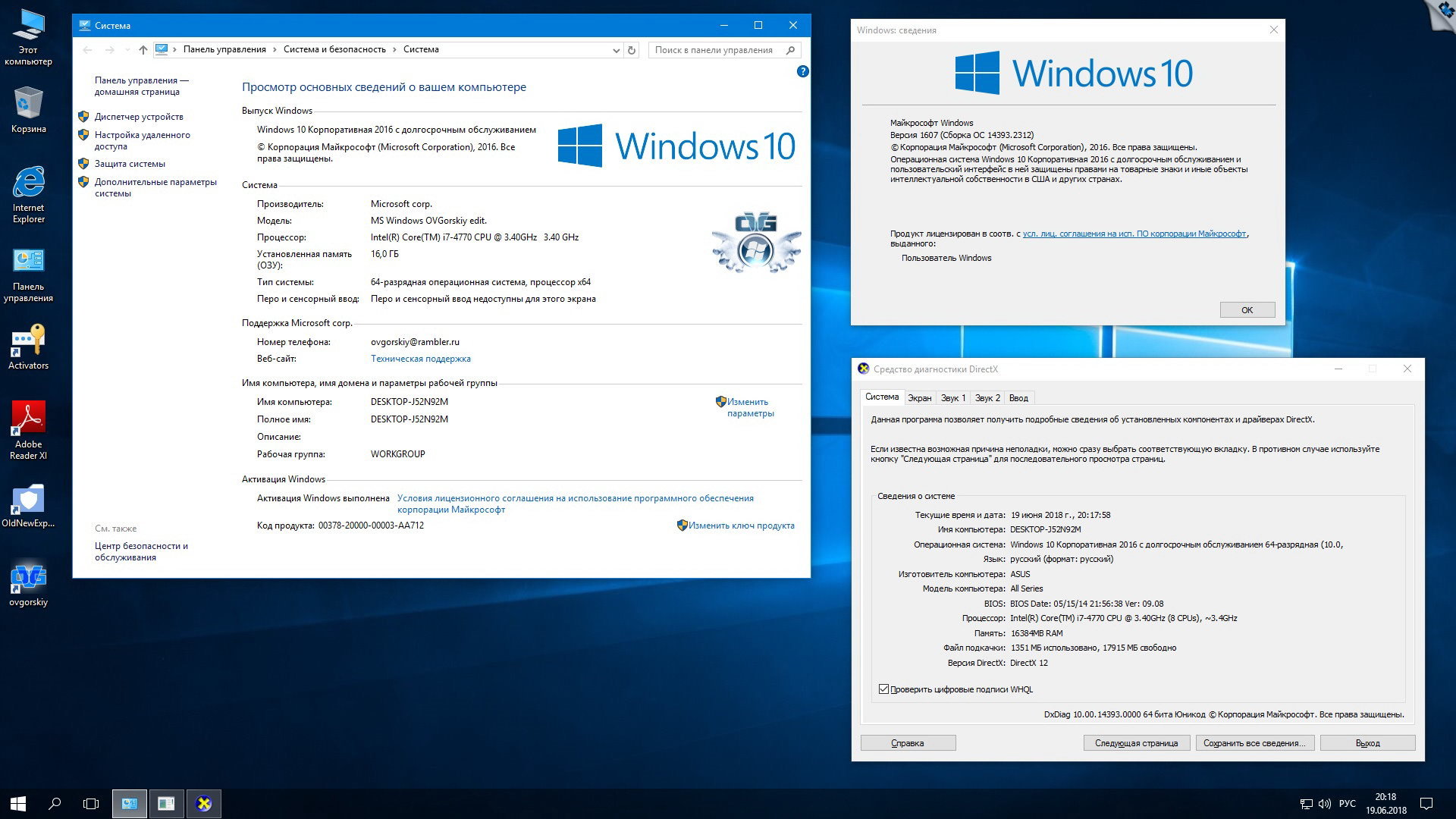Open the Корзина recycle bin icon
Viewport: 1456px width, 819px height.
(28, 110)
